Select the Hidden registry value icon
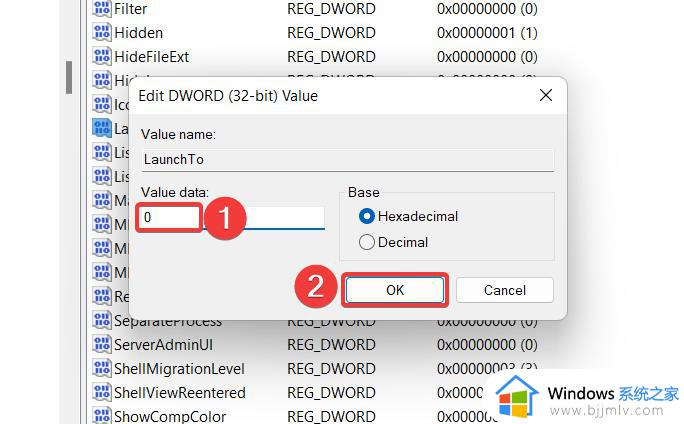The height and width of the screenshot is (424, 684). (102, 32)
